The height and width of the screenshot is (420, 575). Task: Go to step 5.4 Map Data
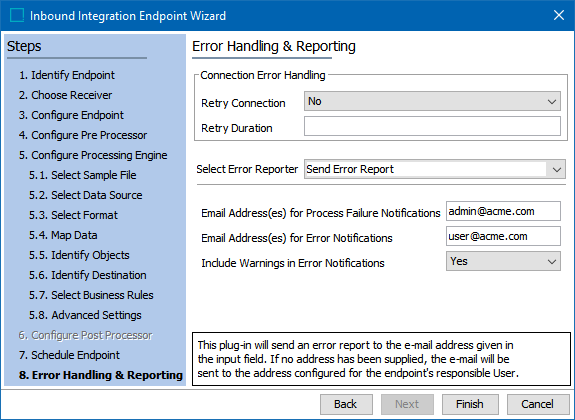coord(63,235)
